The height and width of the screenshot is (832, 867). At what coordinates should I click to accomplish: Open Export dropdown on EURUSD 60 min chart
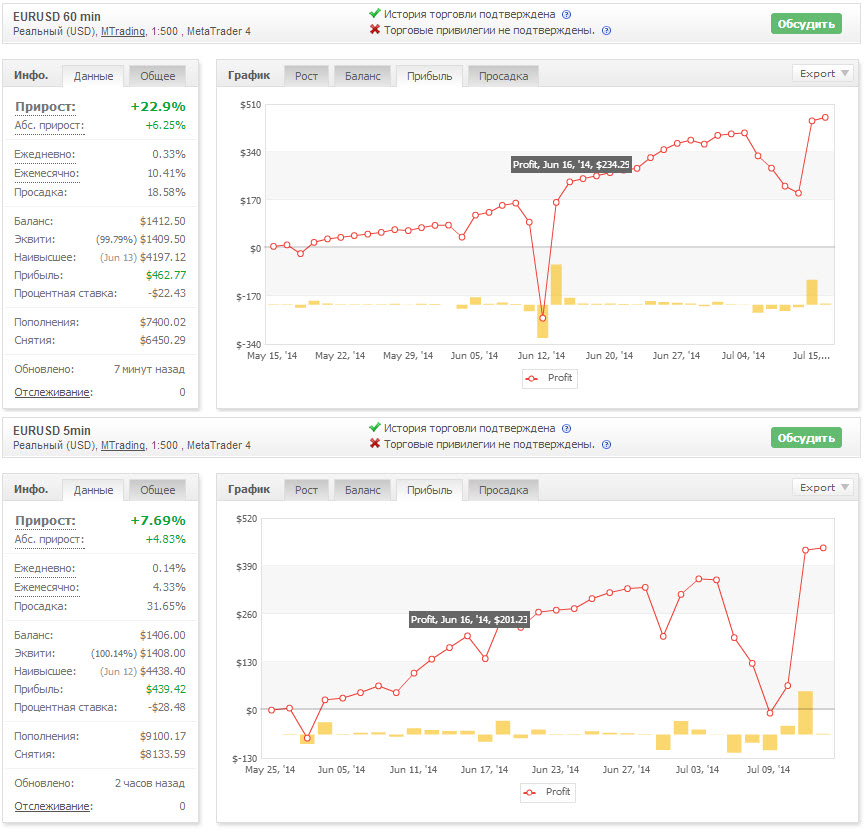pyautogui.click(x=823, y=74)
